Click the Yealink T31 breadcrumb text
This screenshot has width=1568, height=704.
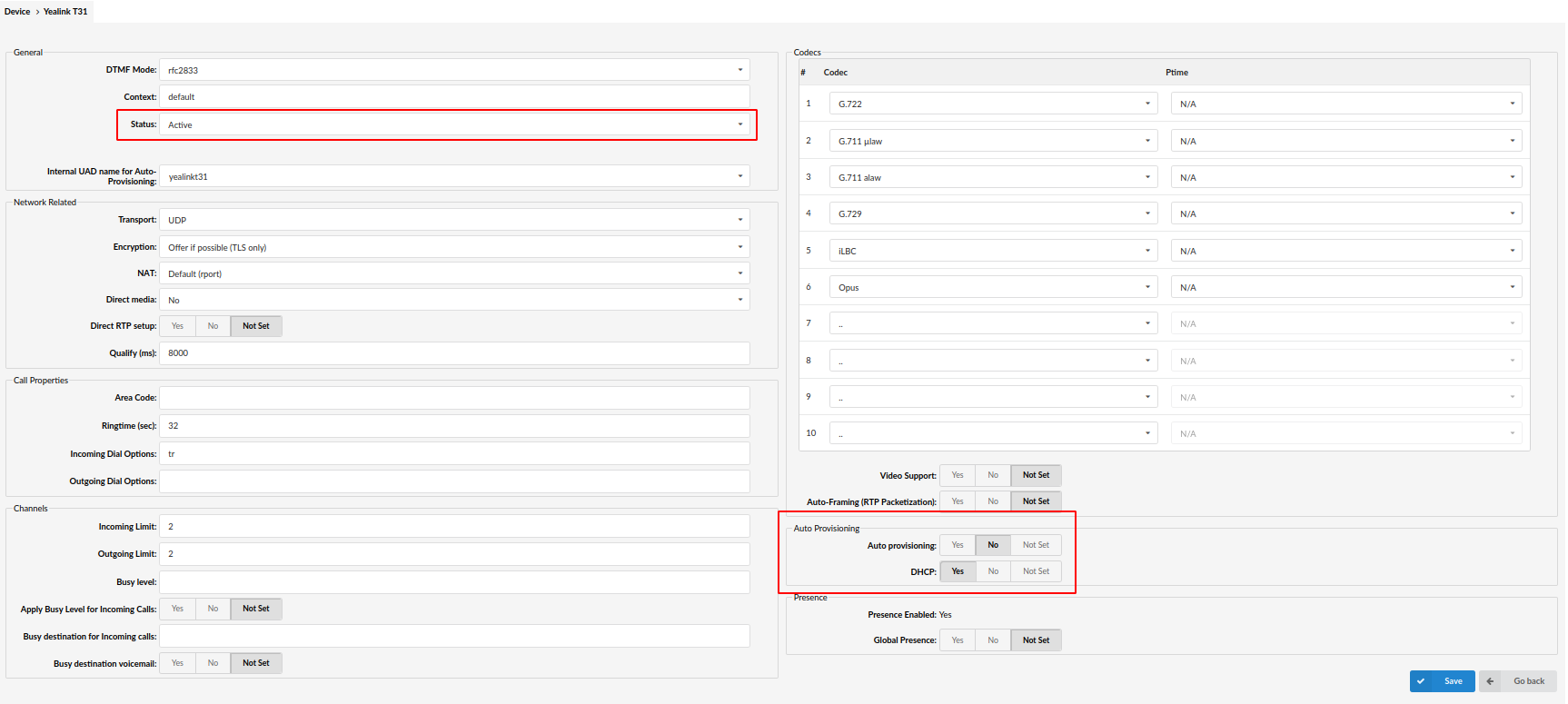(x=65, y=12)
